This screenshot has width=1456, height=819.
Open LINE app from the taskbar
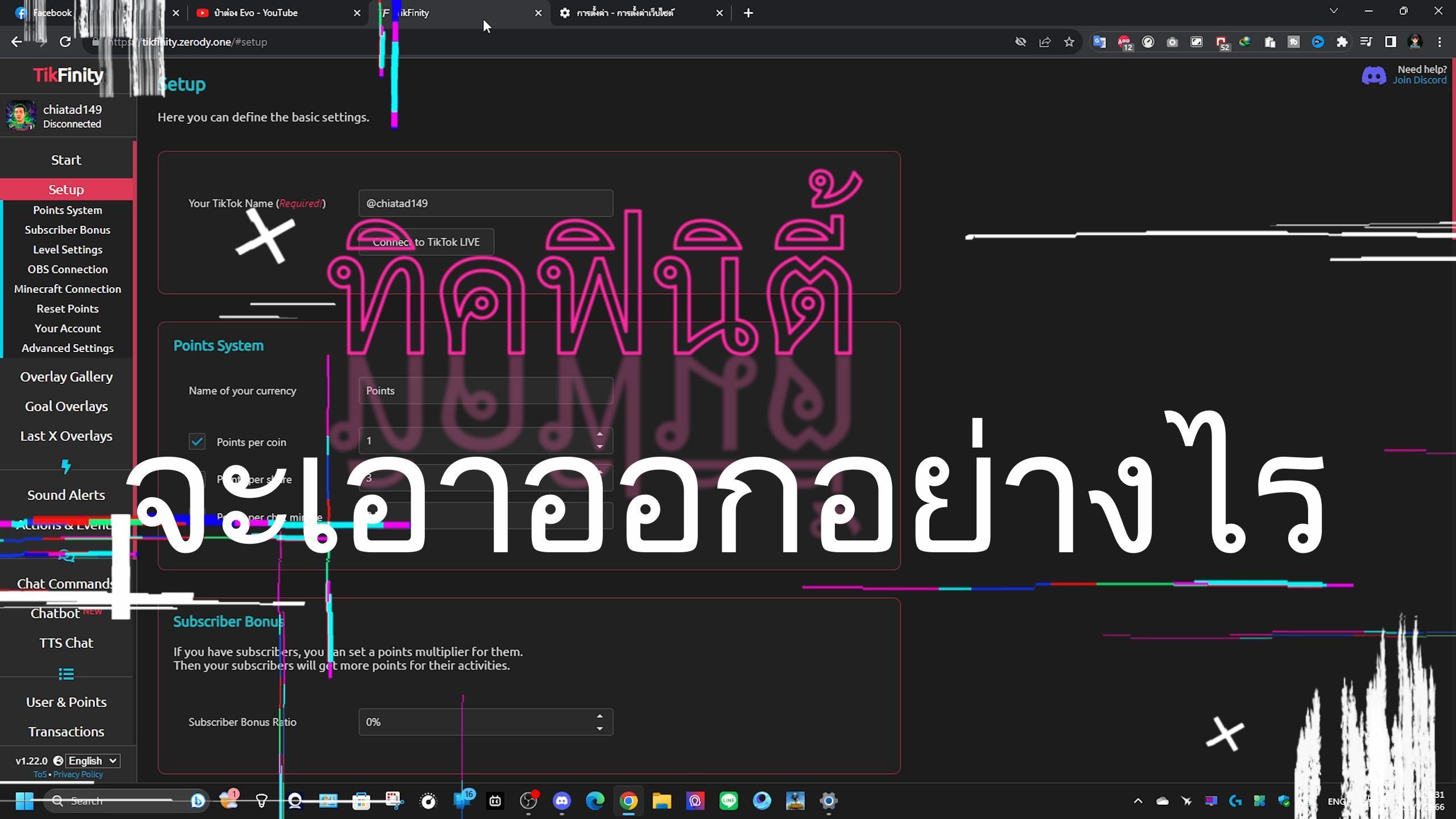point(729,801)
